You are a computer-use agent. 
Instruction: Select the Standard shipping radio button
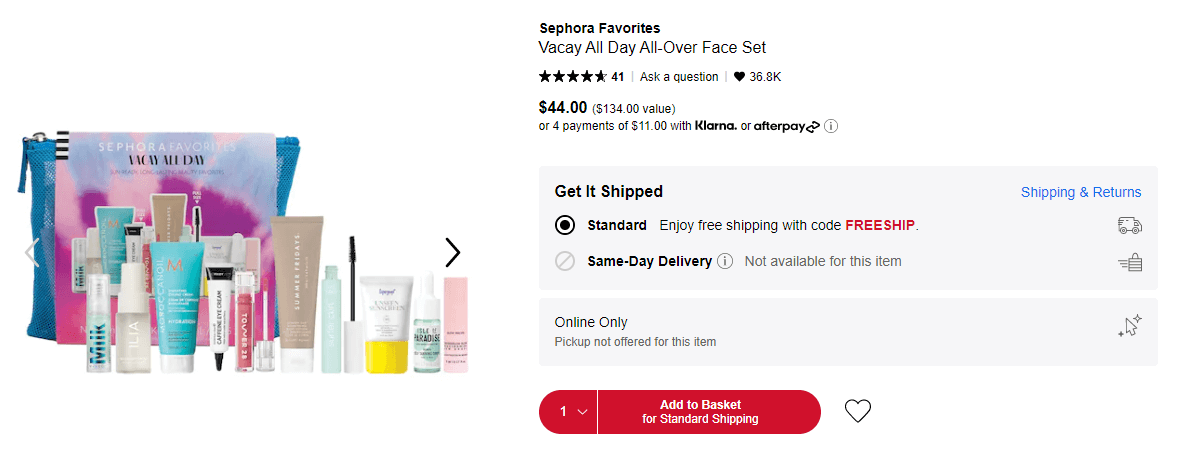pos(565,225)
